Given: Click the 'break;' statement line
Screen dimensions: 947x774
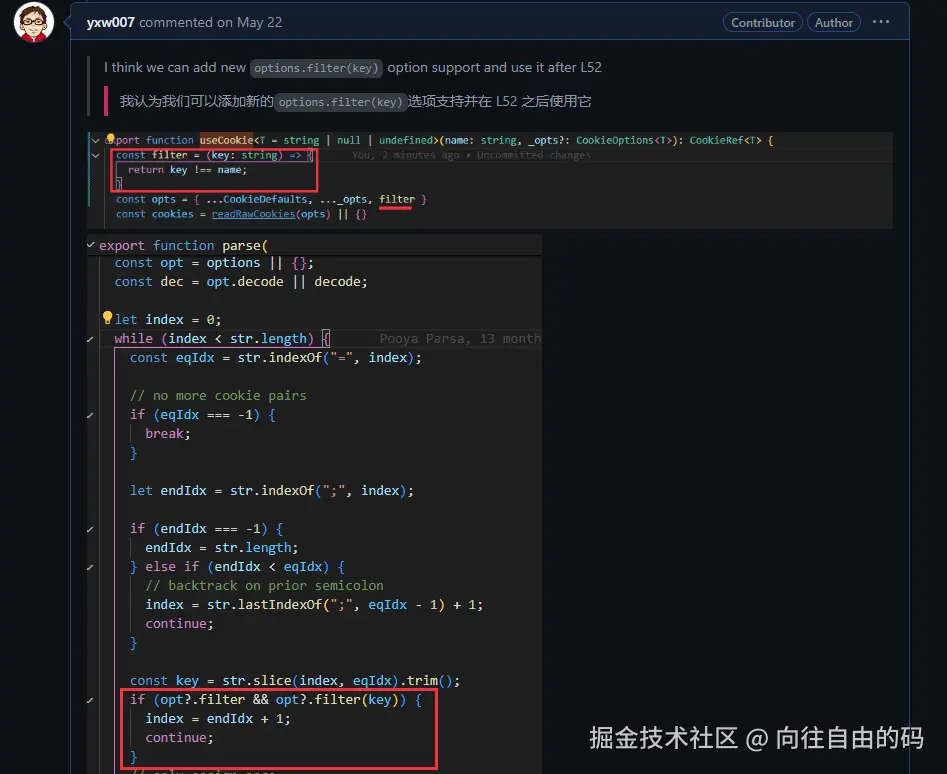Looking at the screenshot, I should 168,433.
